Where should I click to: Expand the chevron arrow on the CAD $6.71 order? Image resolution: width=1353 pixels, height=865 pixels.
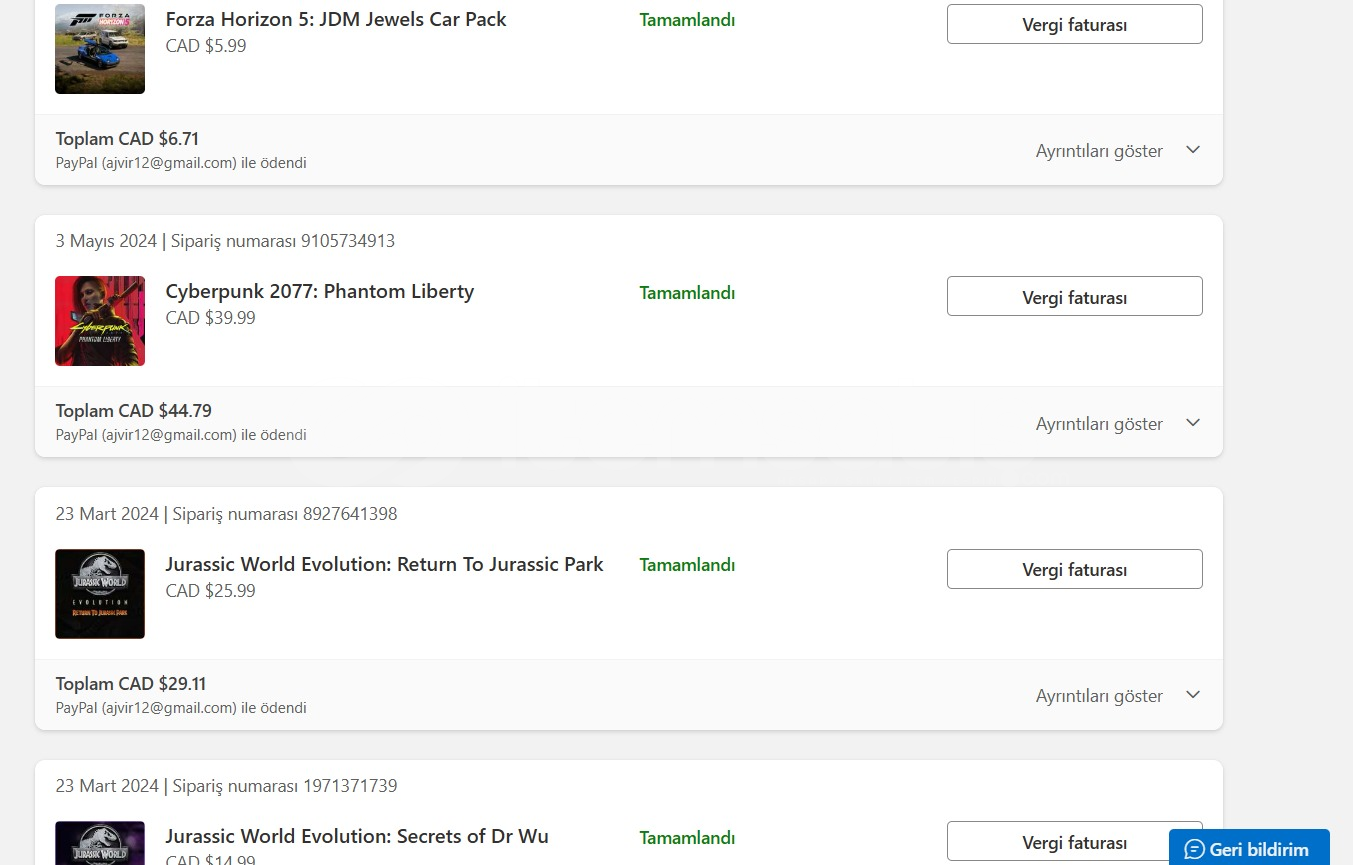point(1192,150)
